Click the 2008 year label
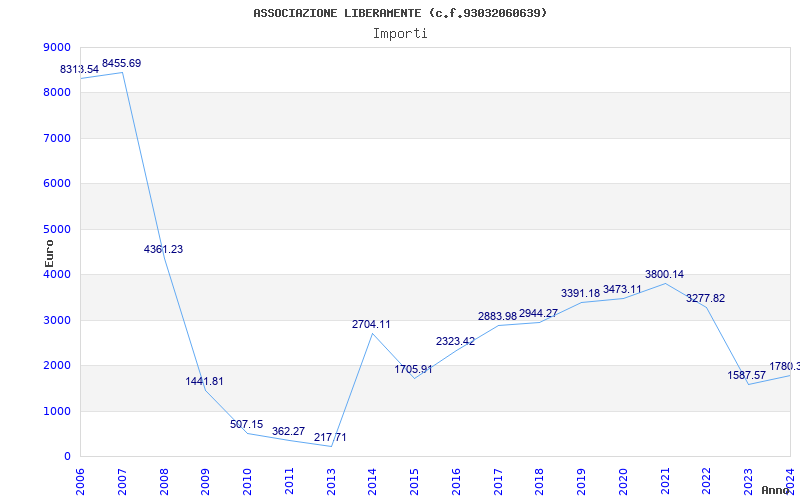 pos(164,481)
